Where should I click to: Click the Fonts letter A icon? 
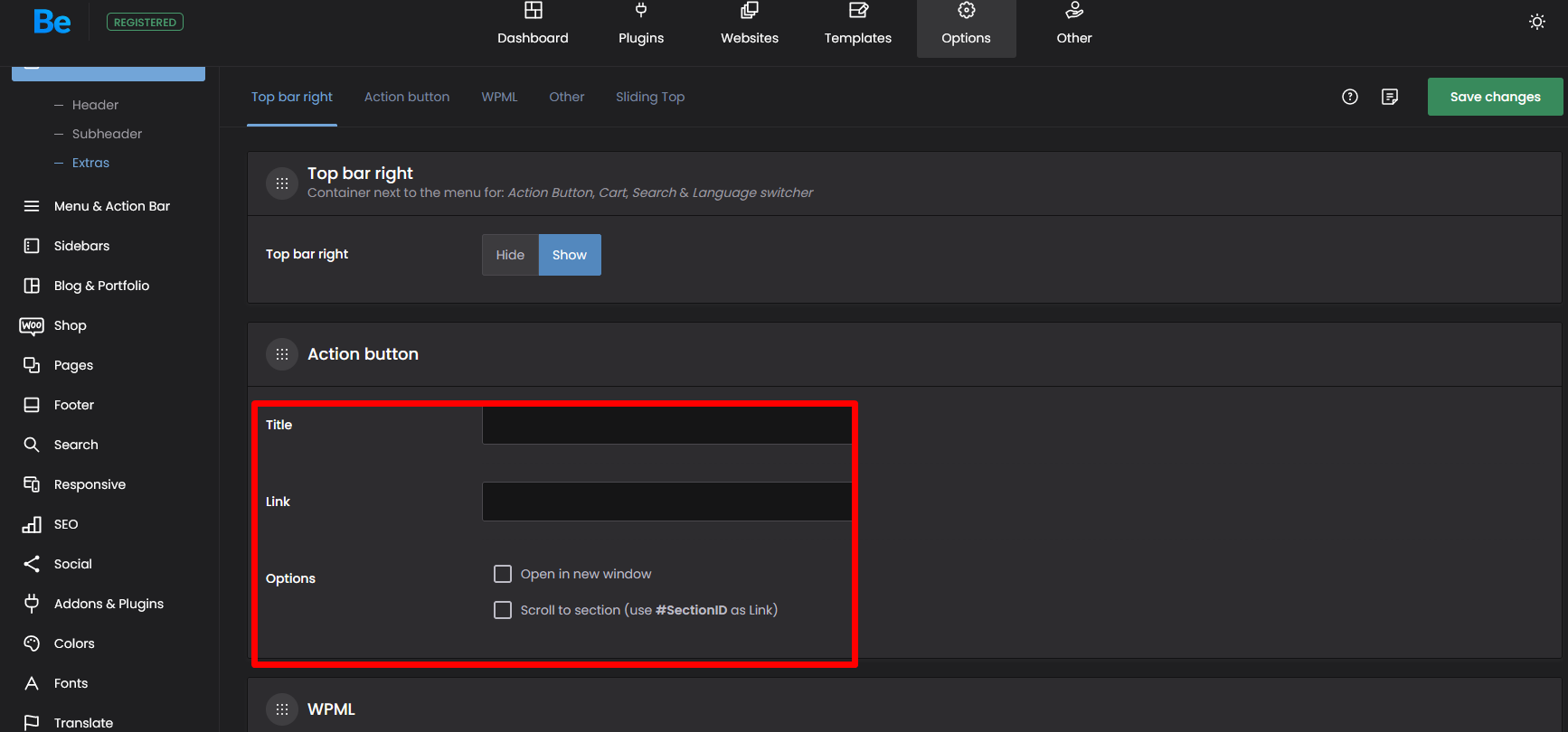coord(32,683)
